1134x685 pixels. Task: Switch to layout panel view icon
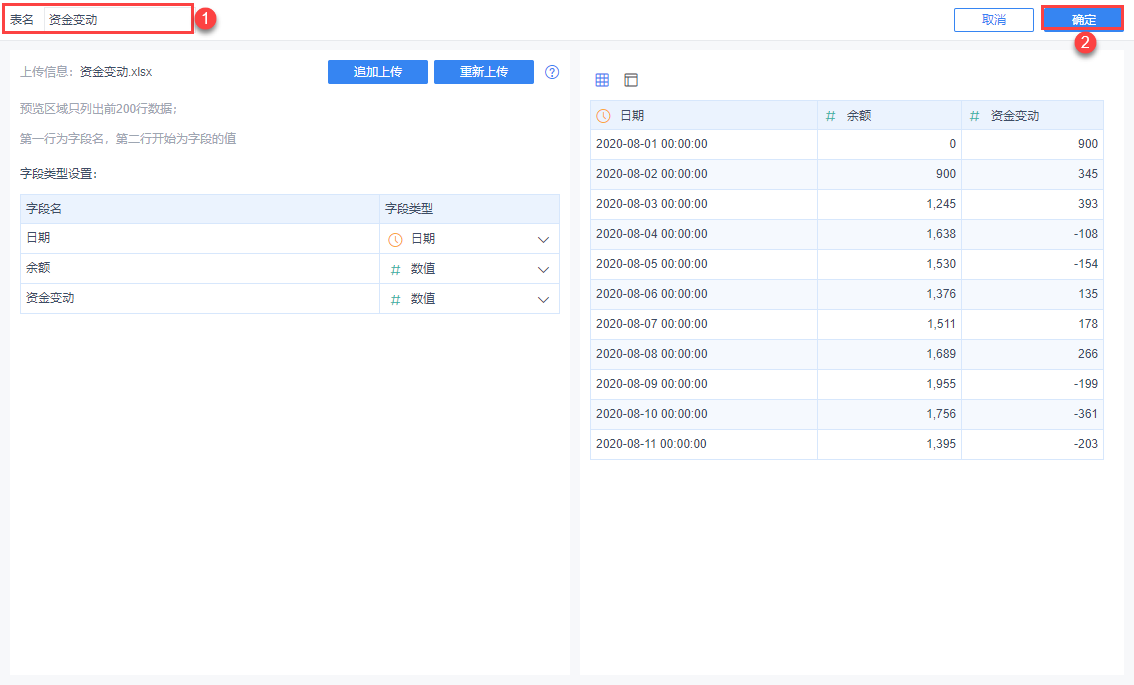coord(631,80)
